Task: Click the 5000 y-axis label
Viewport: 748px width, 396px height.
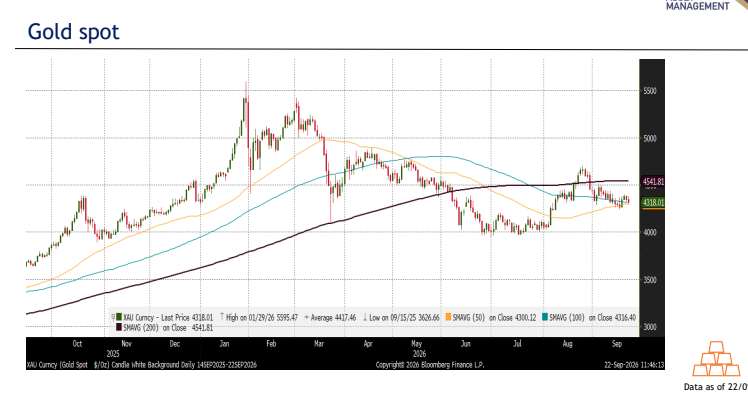Action: click(650, 139)
